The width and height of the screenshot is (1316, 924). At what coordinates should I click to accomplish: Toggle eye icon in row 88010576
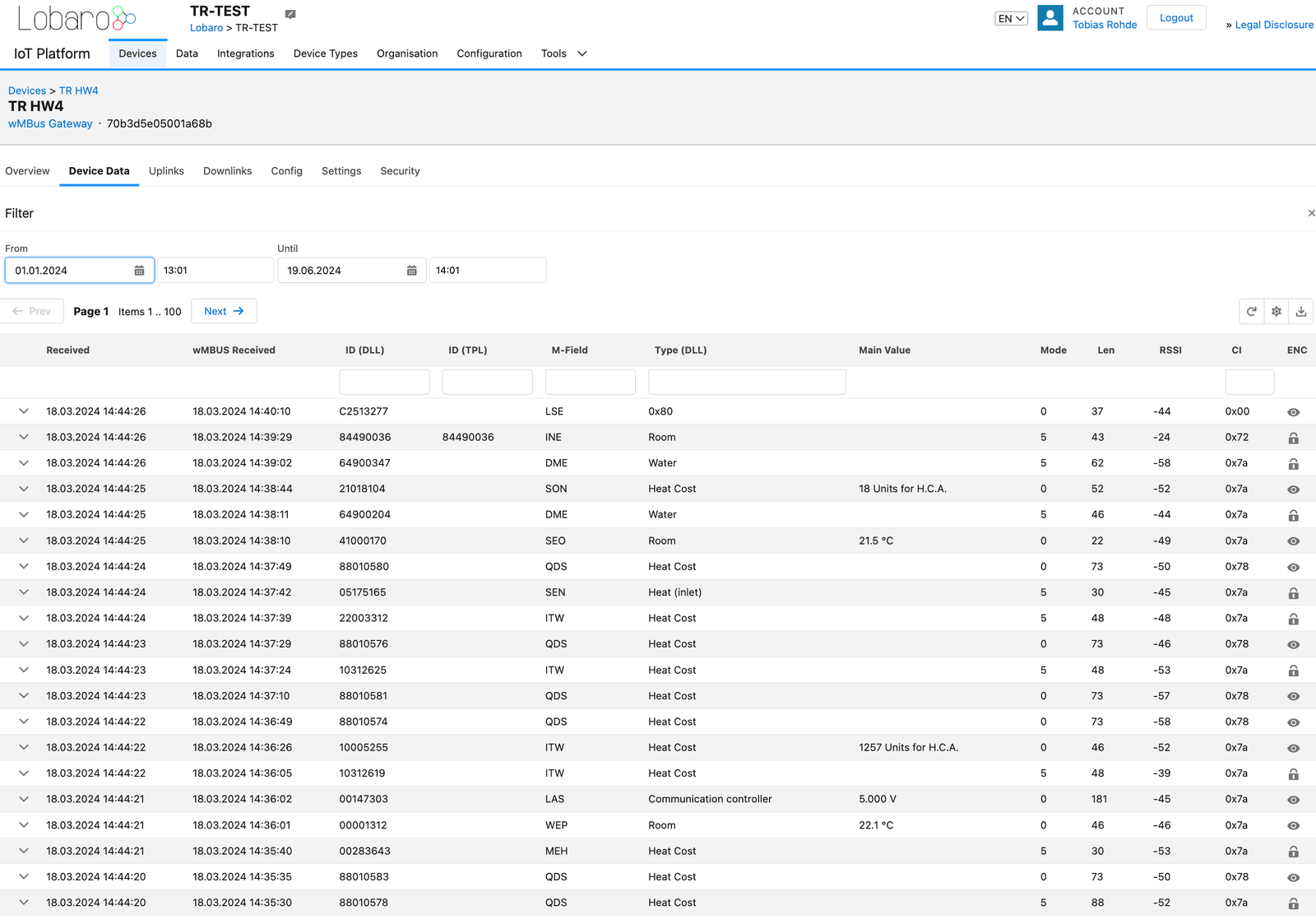click(x=1293, y=645)
